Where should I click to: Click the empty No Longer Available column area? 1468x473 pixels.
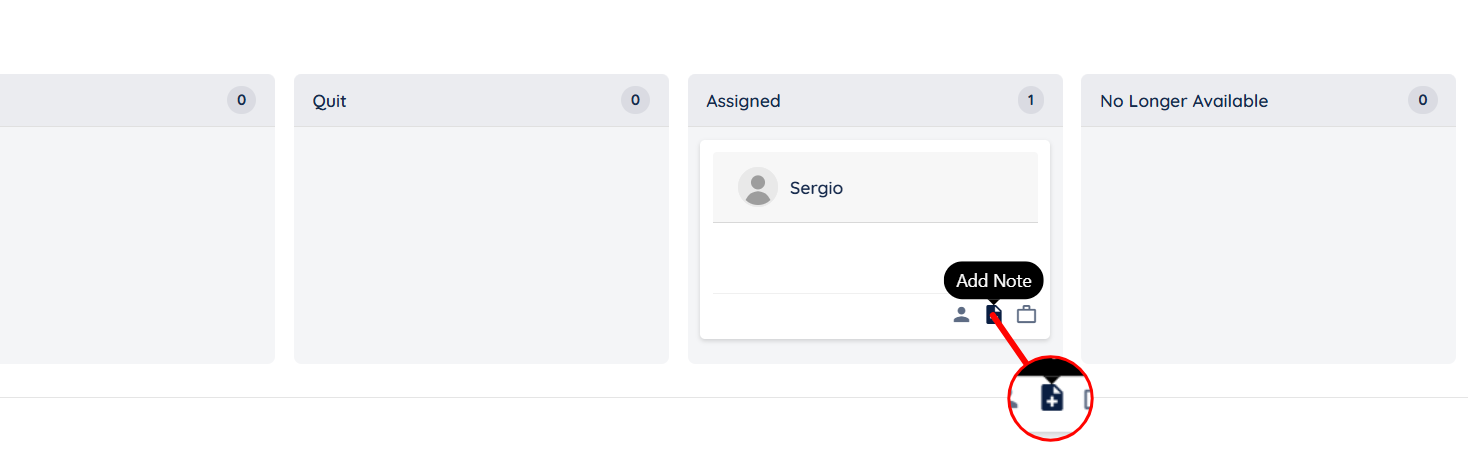coord(1268,245)
